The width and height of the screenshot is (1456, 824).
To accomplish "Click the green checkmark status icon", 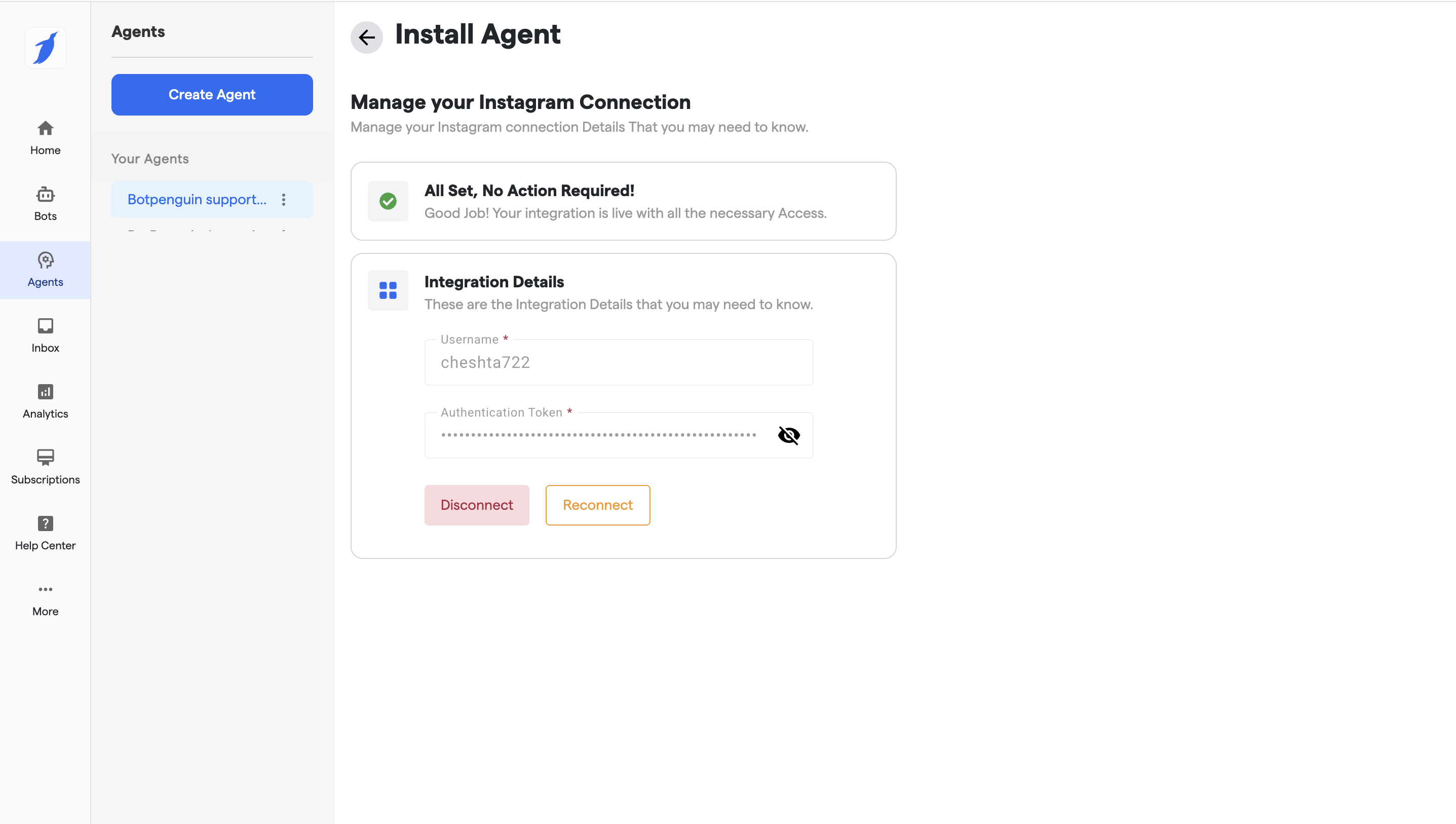I will [388, 201].
